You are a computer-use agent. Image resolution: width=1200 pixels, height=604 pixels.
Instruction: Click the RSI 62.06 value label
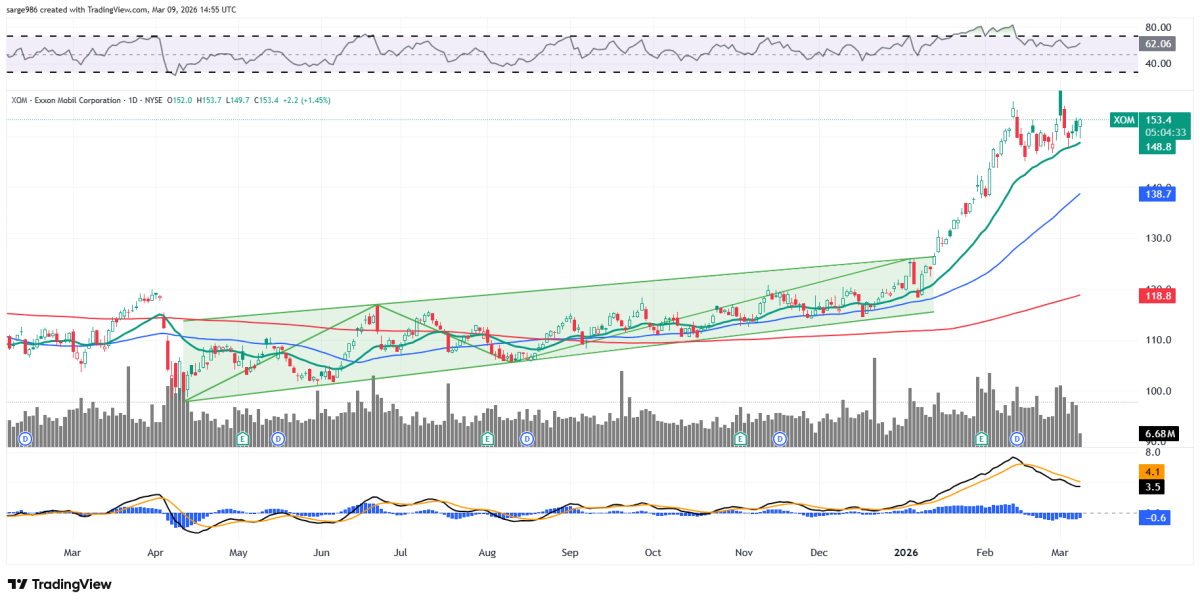click(1157, 45)
